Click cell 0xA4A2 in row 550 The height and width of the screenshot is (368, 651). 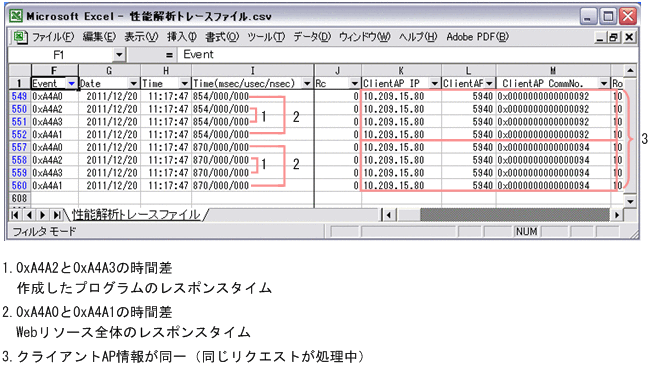click(x=55, y=109)
